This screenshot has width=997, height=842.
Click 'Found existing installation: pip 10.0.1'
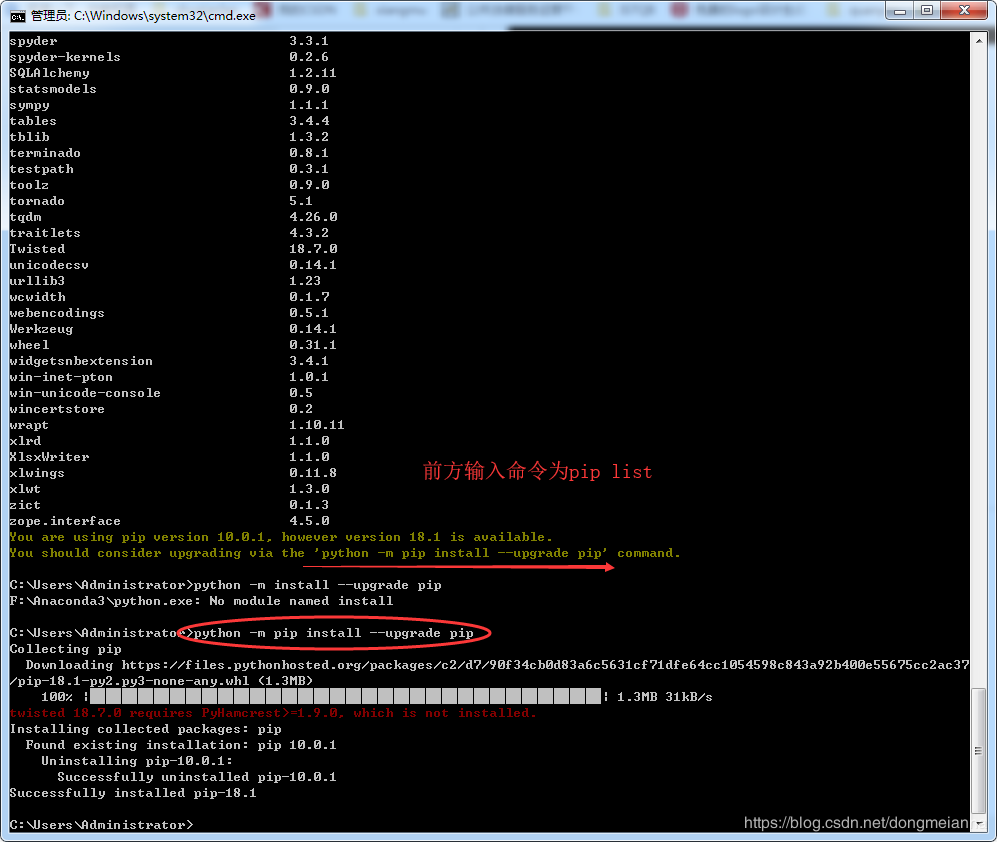coord(181,745)
